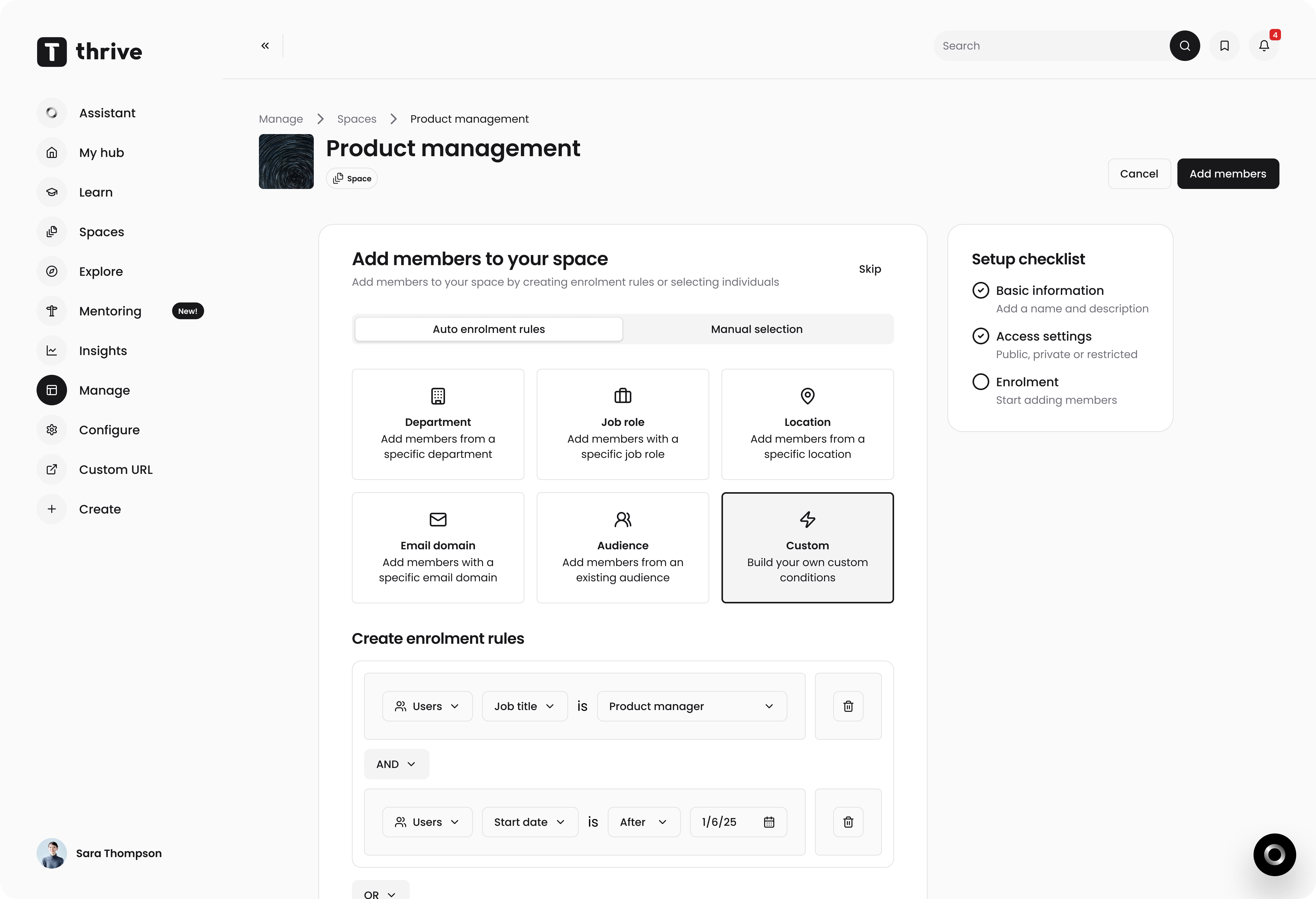The image size is (1316, 899).
Task: Select the Custom enrolment rule card
Action: [807, 547]
